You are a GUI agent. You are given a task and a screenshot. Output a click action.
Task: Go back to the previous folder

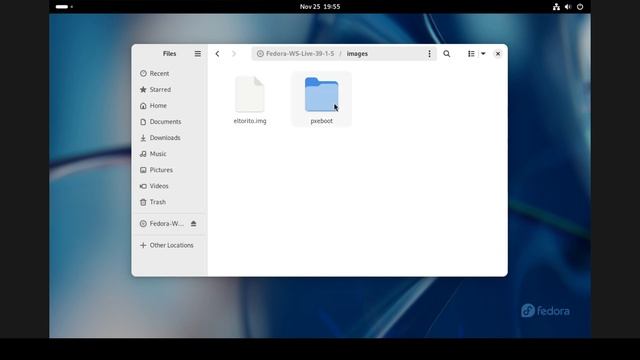click(x=217, y=53)
